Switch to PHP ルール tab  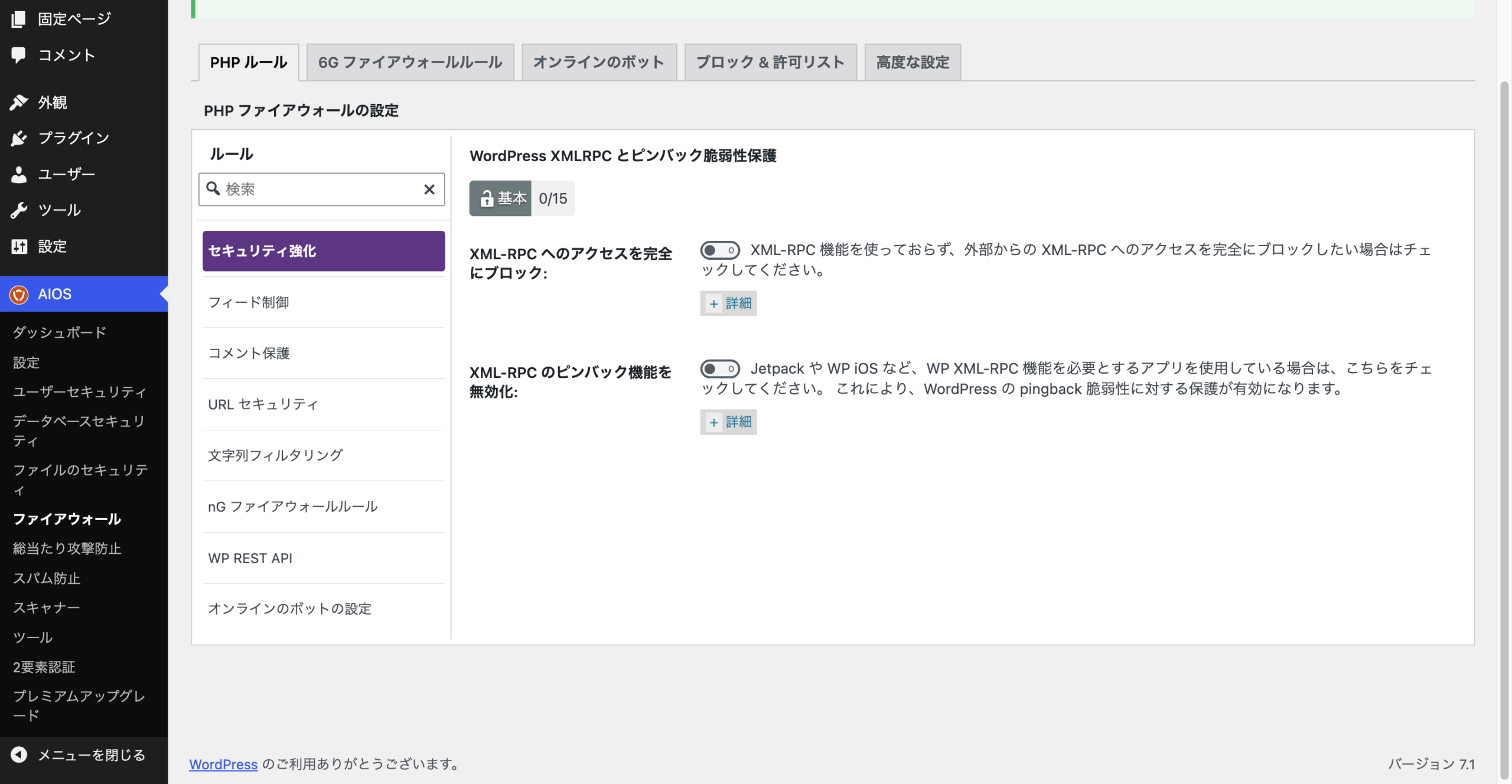coord(249,62)
